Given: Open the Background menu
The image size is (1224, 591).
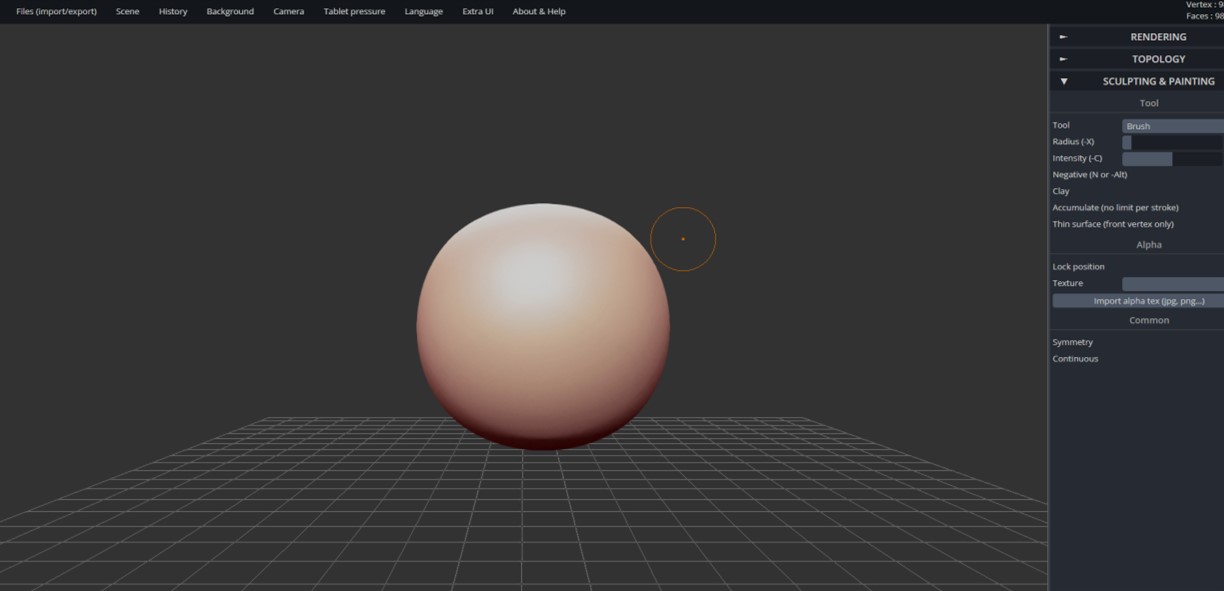Looking at the screenshot, I should 230,11.
